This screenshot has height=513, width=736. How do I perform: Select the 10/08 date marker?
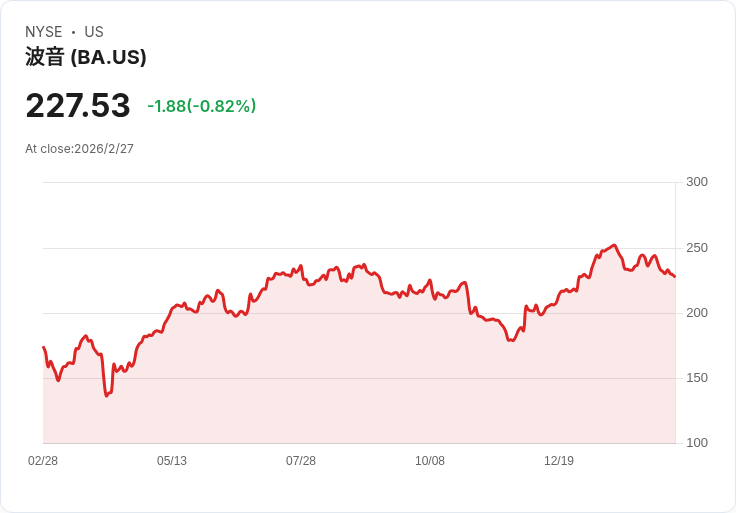(430, 461)
